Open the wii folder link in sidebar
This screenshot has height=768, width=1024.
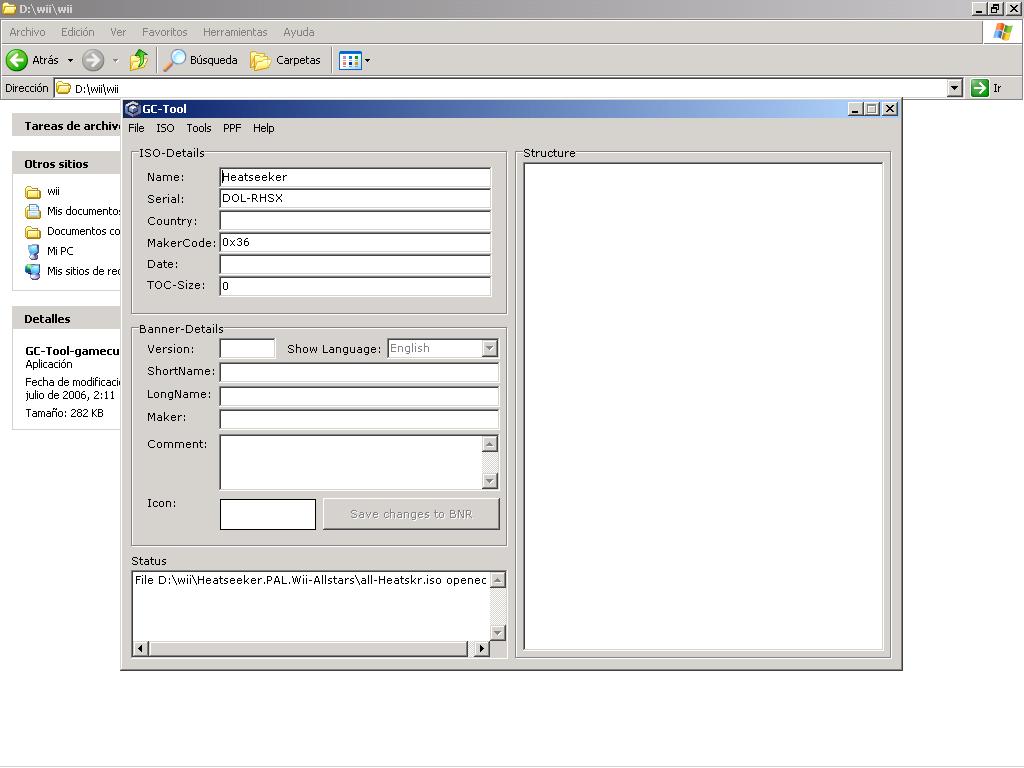tap(53, 191)
